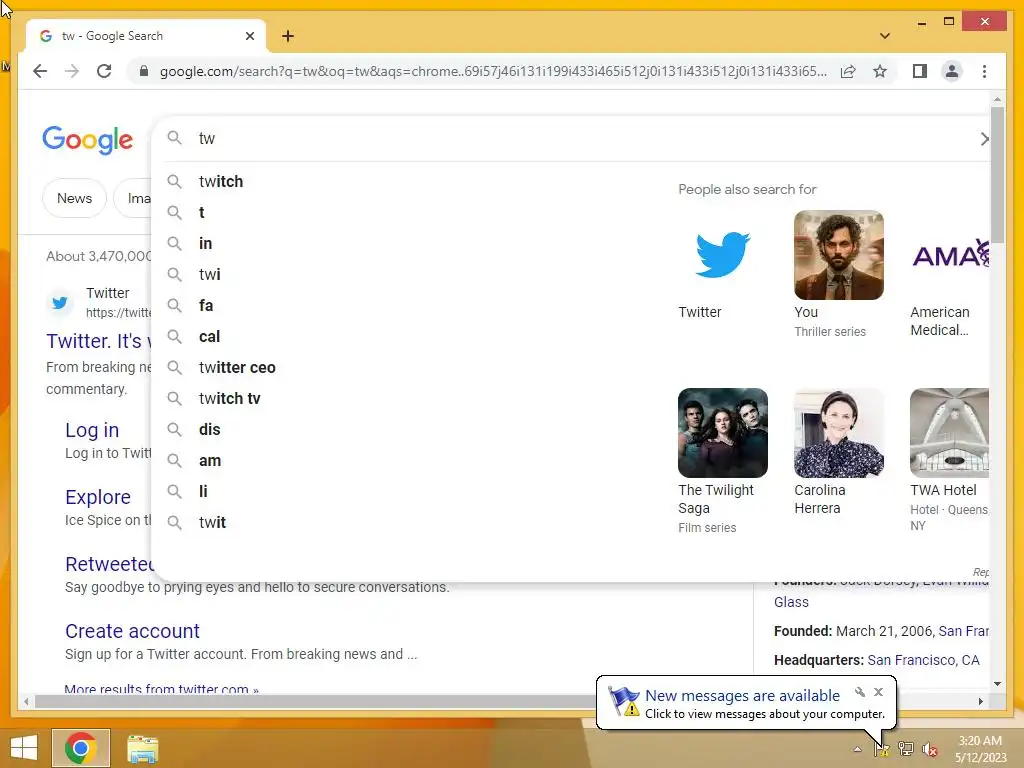Close the 'tw - Google Search' tab
The width and height of the screenshot is (1024, 768).
(x=249, y=36)
